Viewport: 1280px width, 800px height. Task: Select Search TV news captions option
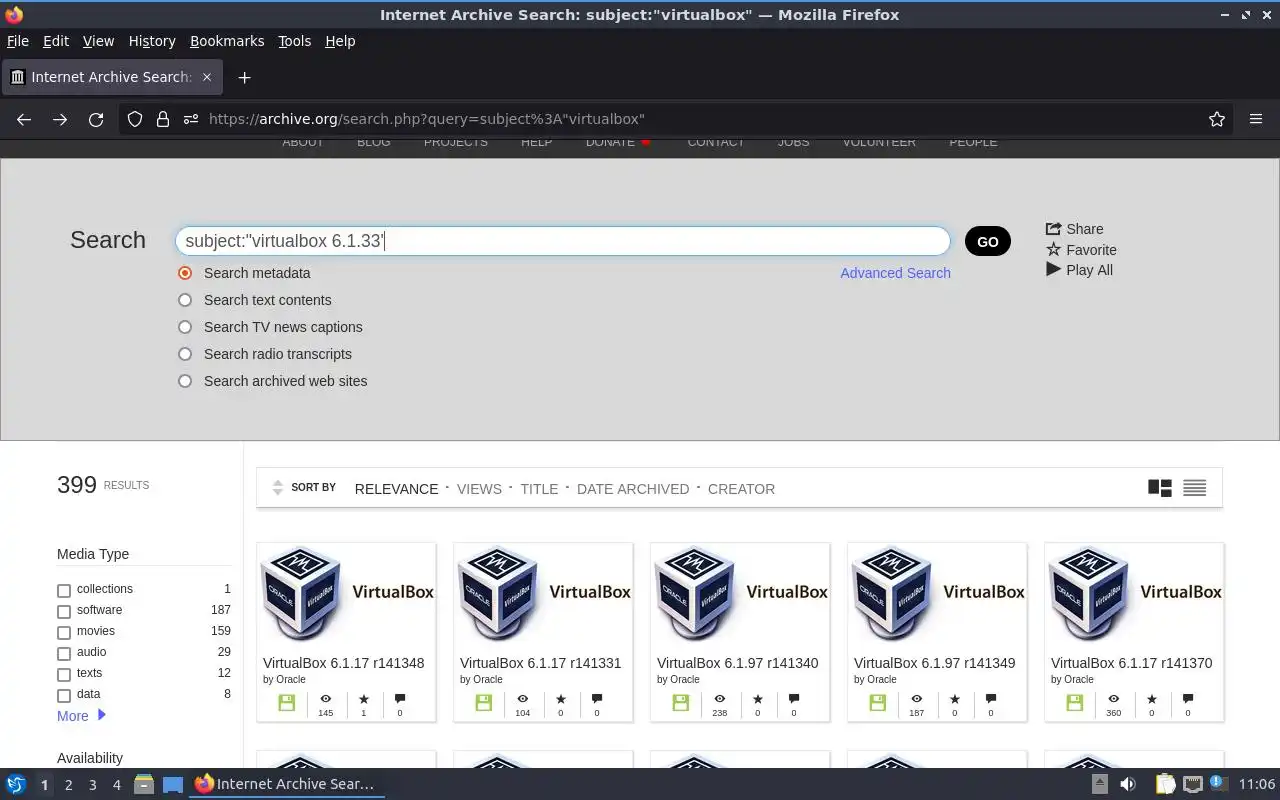[x=185, y=327]
